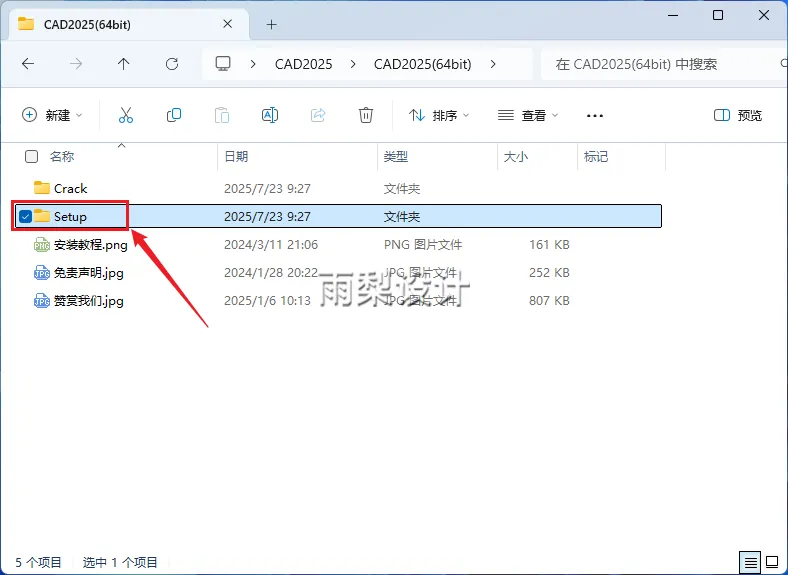
Task: Click the Crack folder icon
Action: coord(42,188)
